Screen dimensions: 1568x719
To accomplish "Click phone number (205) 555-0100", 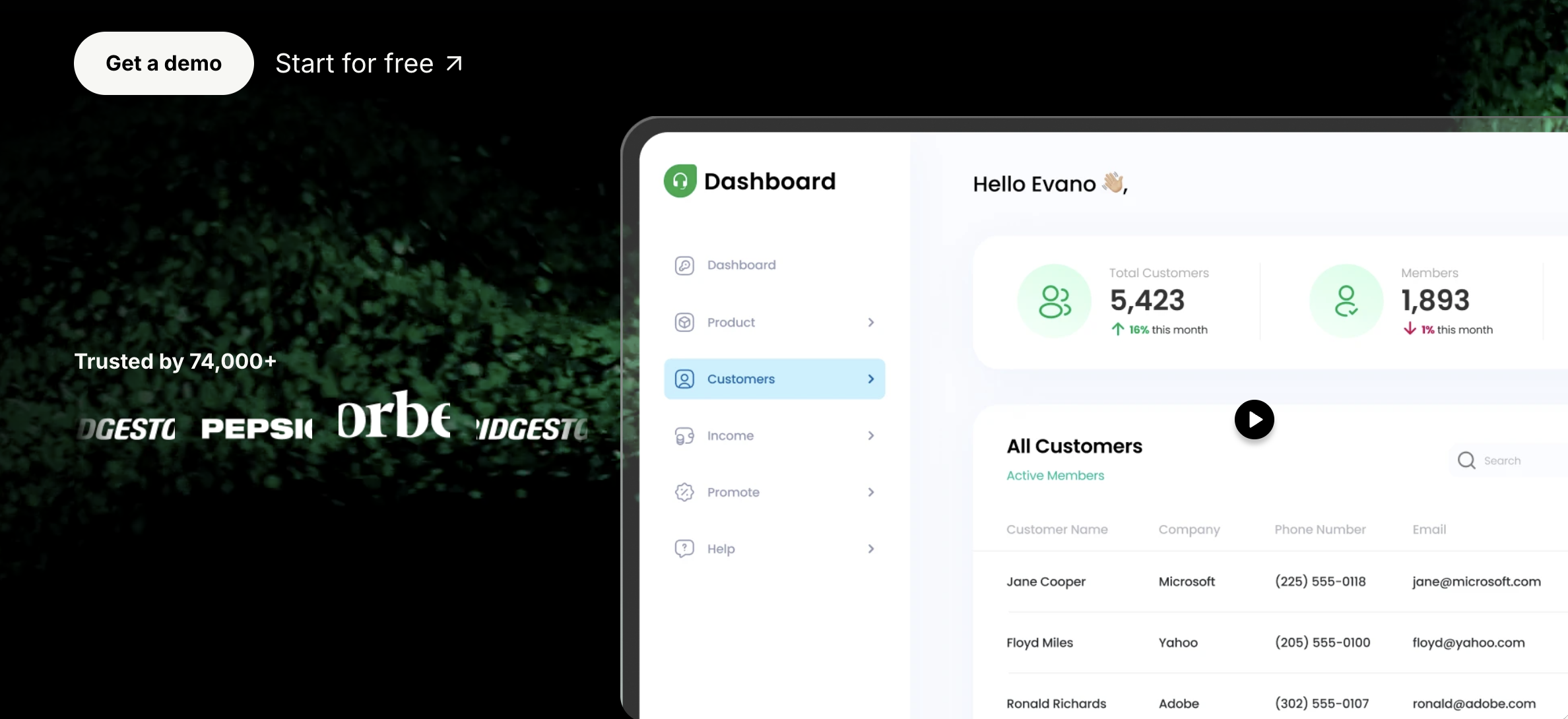I will click(x=1323, y=642).
